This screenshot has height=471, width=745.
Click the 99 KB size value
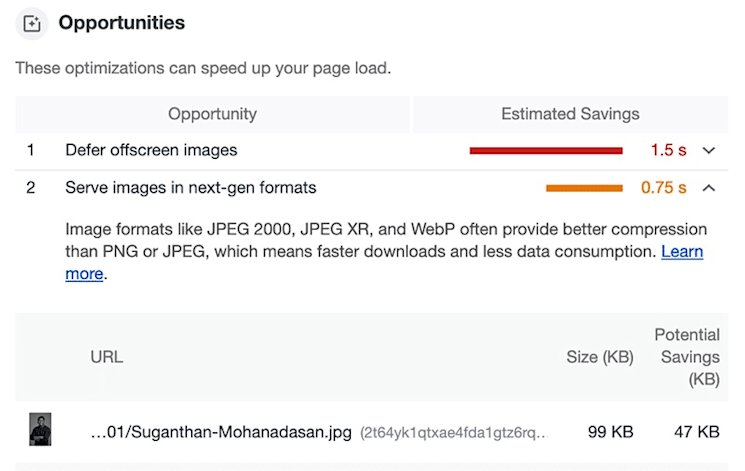611,433
